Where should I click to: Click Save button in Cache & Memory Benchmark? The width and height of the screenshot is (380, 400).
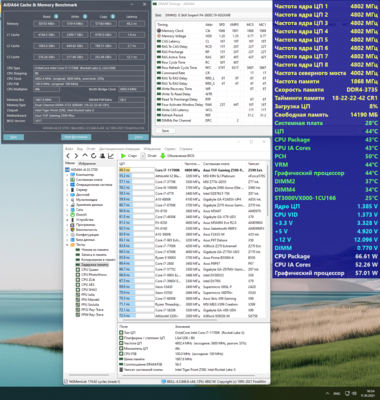pos(14,137)
